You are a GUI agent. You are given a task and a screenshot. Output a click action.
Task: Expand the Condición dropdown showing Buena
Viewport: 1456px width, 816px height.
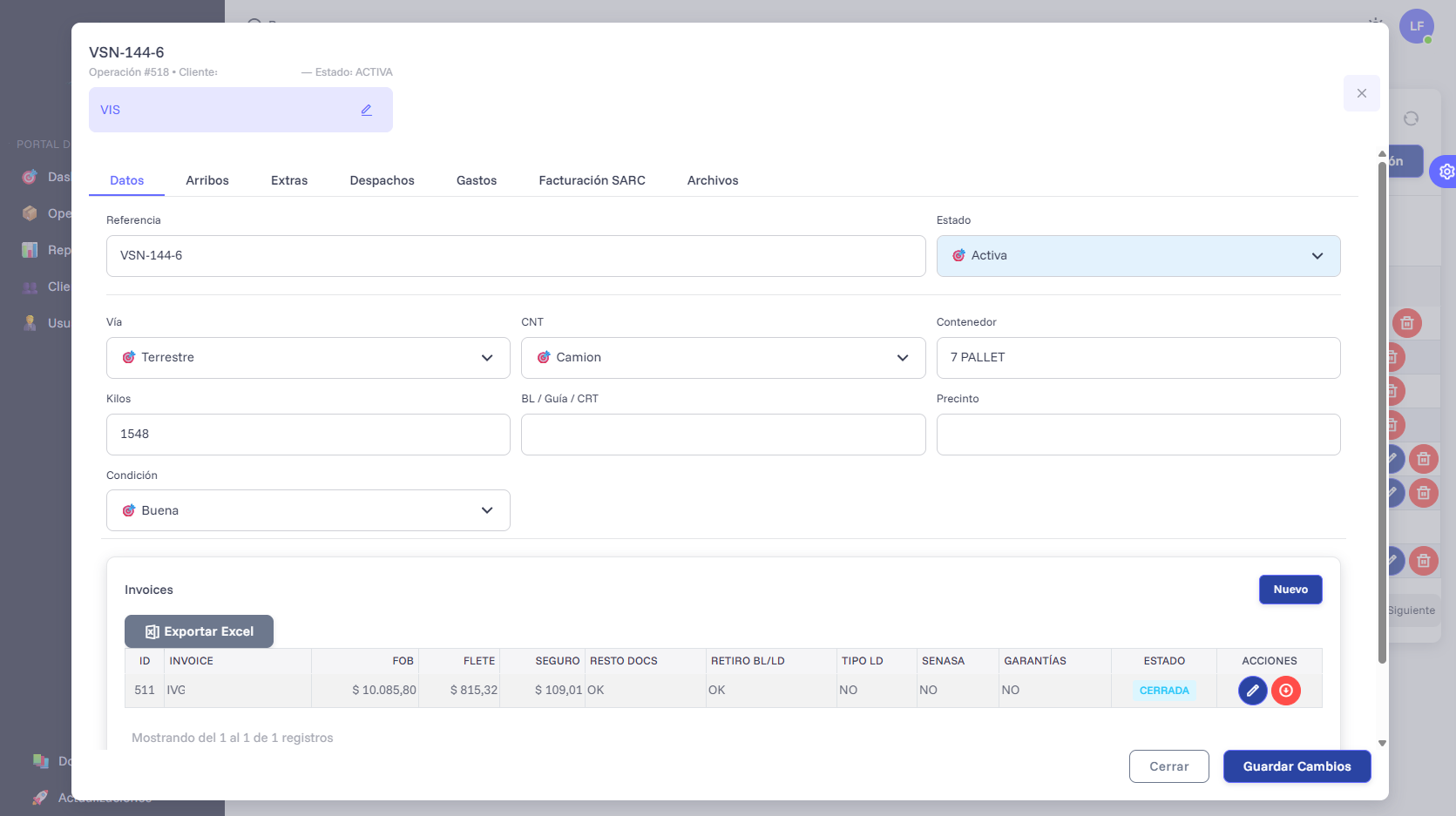click(x=308, y=510)
